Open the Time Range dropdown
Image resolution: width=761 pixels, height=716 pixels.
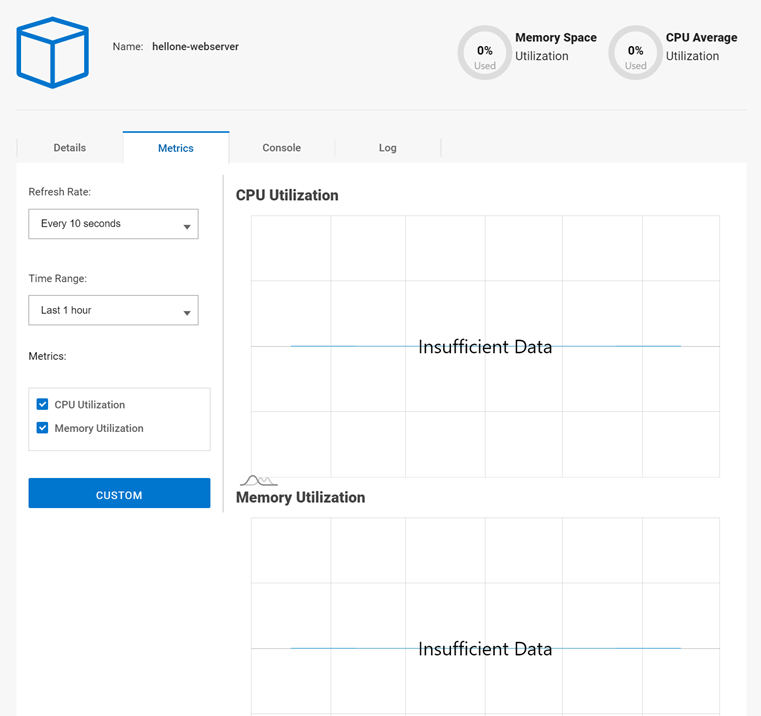click(x=113, y=310)
